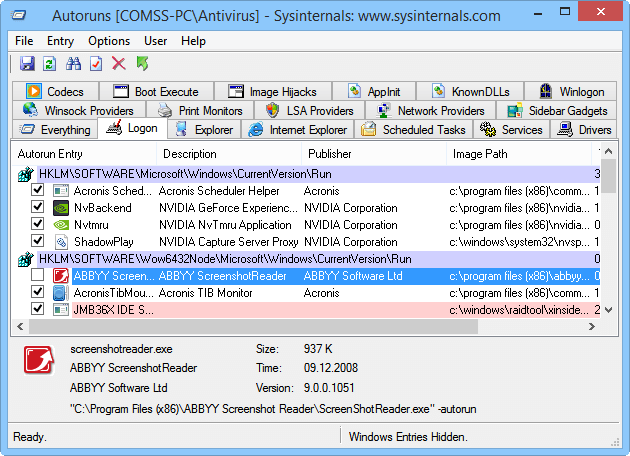Click the Acronis Scheduler entry icon
The height and width of the screenshot is (456, 630).
click(x=61, y=191)
